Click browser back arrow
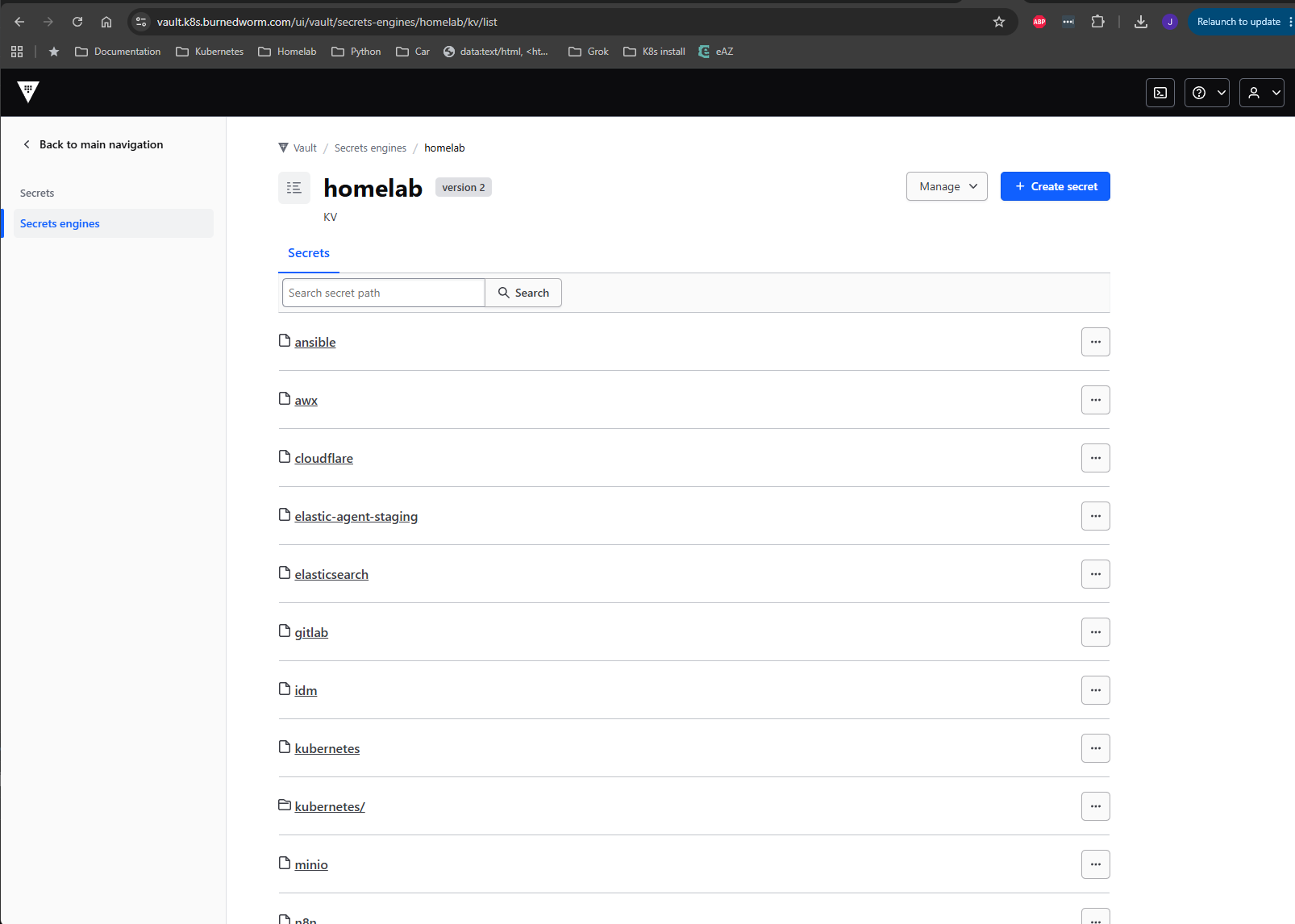This screenshot has width=1295, height=924. pos(19,22)
